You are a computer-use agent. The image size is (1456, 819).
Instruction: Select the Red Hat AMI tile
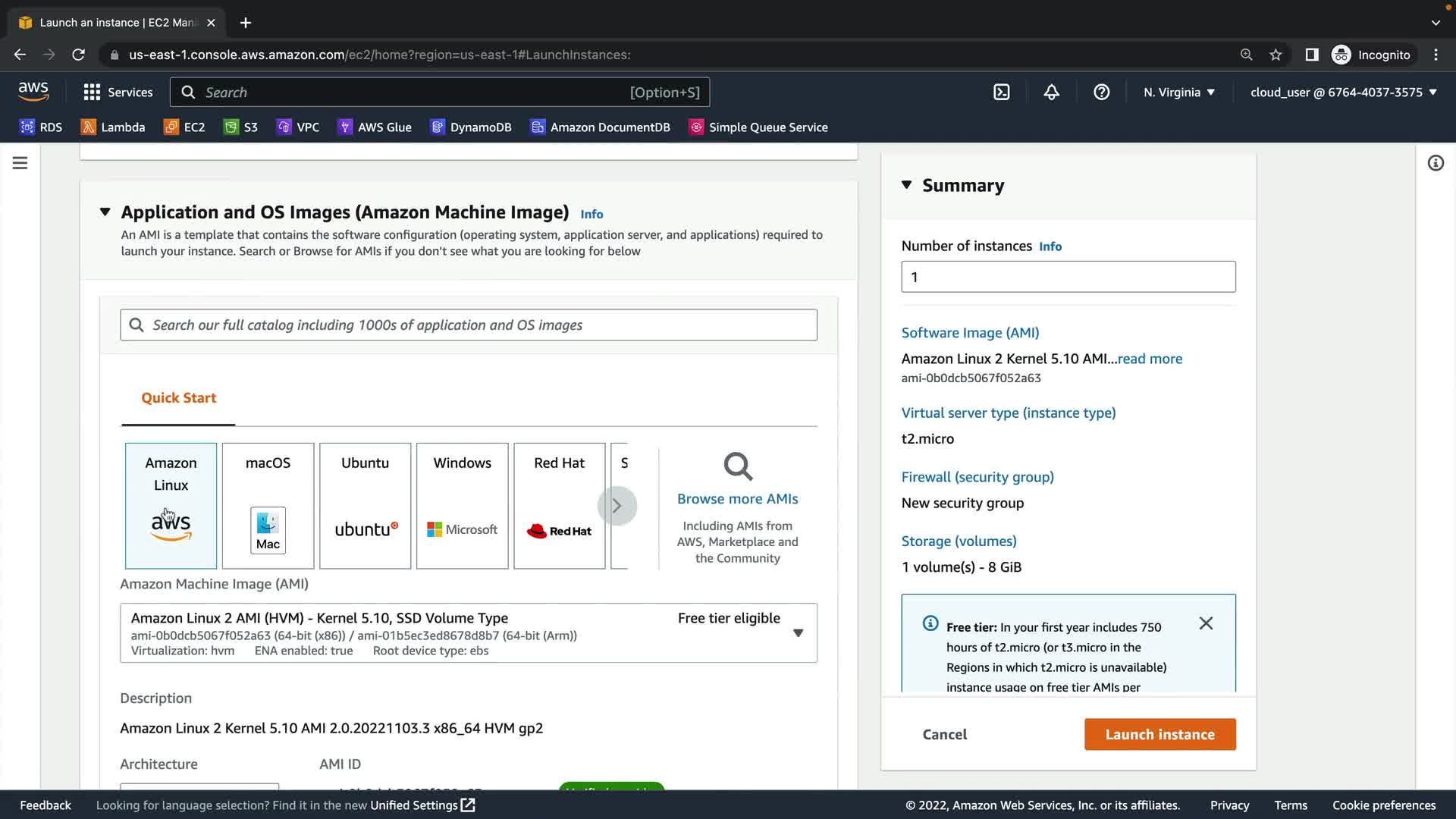559,506
